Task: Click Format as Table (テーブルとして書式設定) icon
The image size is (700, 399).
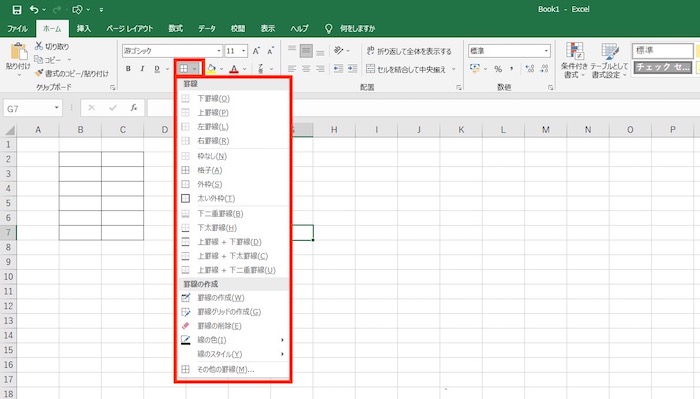Action: (610, 51)
